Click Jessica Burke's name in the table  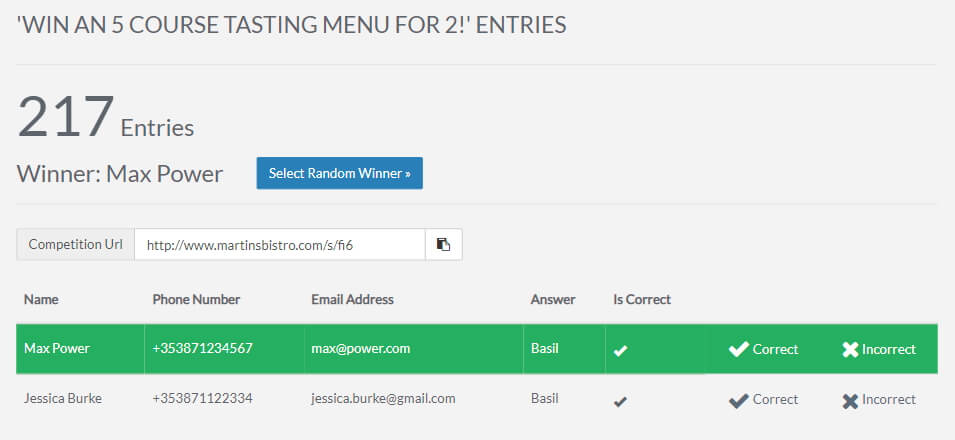click(x=63, y=399)
